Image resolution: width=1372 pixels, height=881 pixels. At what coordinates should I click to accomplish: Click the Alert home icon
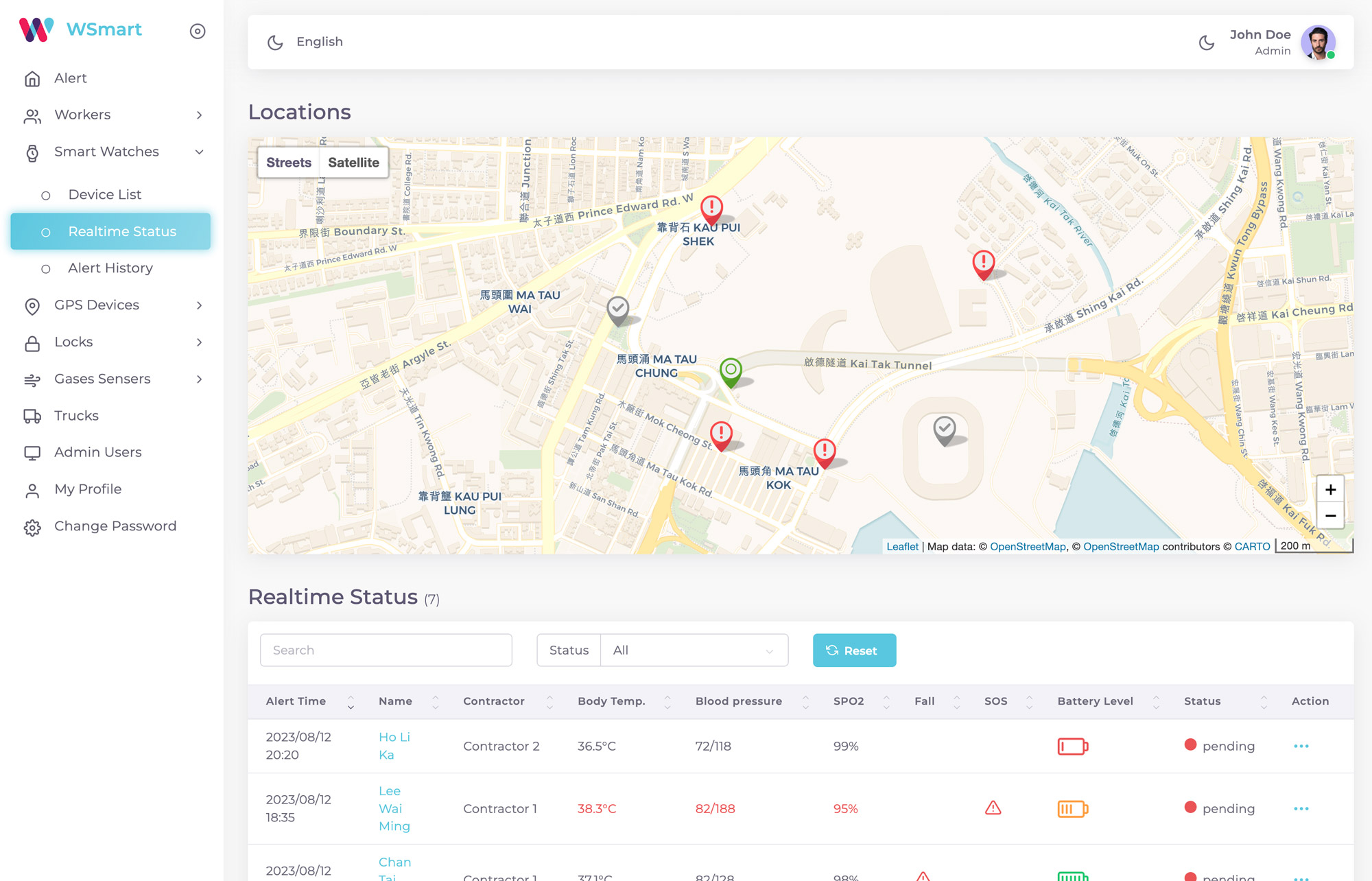[32, 79]
